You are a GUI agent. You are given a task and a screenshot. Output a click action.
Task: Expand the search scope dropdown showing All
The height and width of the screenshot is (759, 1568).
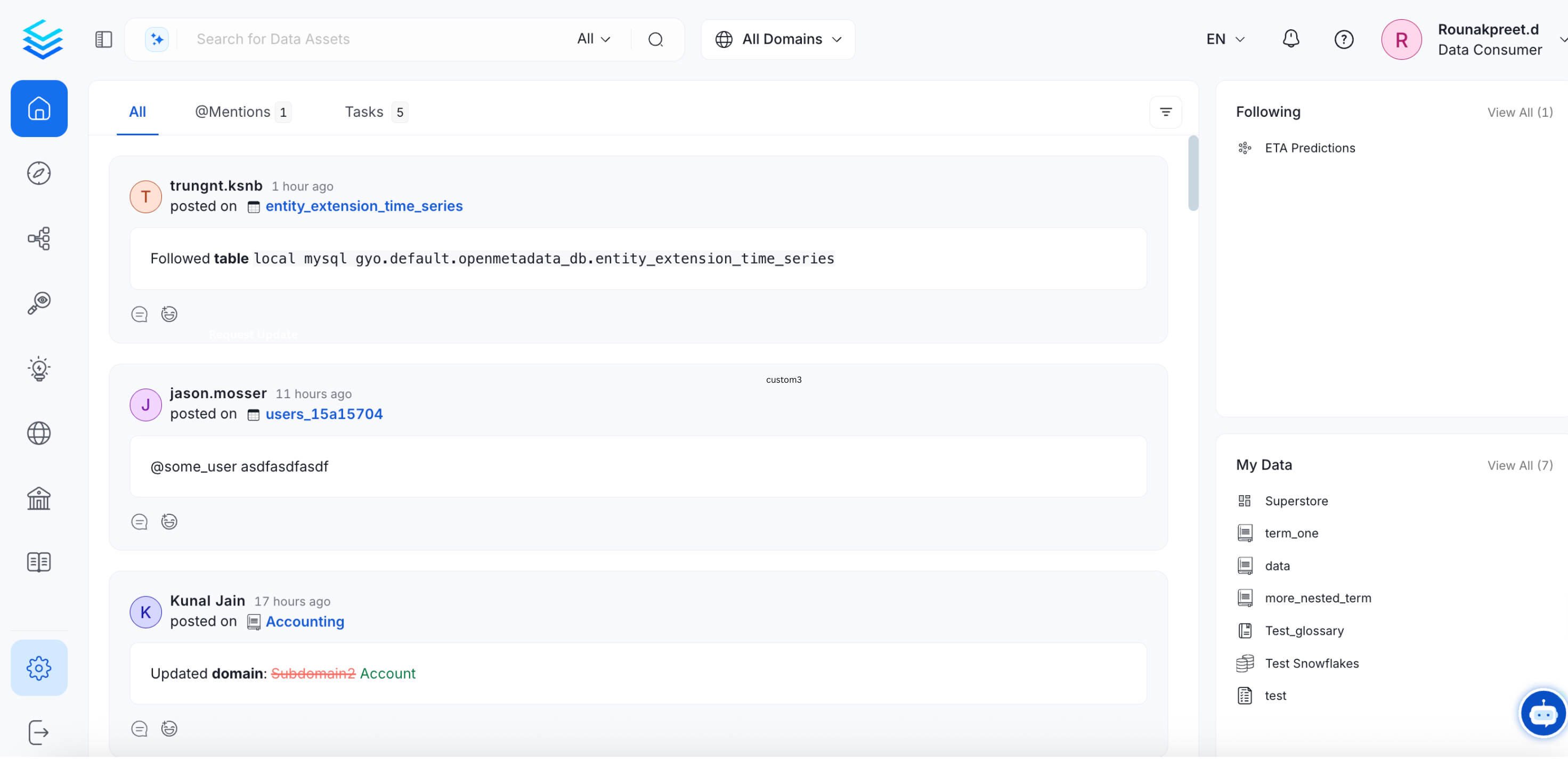(593, 38)
